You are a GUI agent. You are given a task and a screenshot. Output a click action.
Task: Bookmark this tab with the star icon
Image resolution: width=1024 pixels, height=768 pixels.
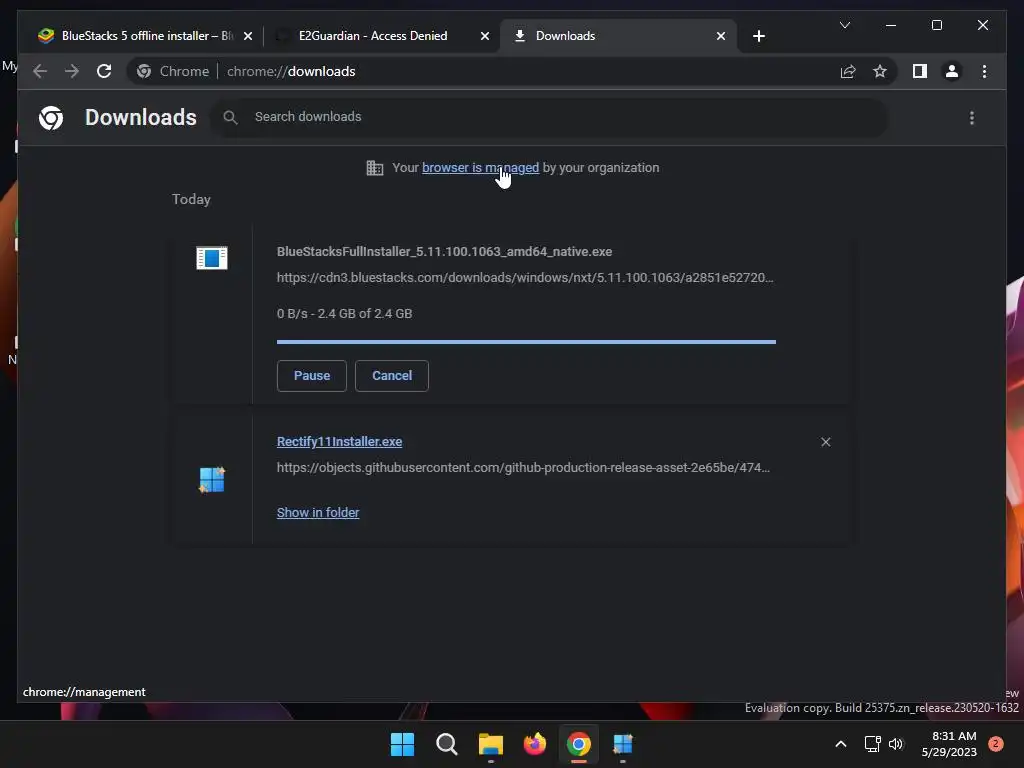click(880, 71)
